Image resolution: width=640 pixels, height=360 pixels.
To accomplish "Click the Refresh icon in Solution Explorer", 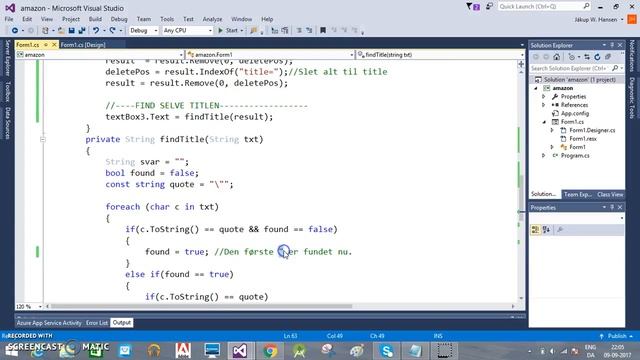I will pyautogui.click(x=597, y=57).
